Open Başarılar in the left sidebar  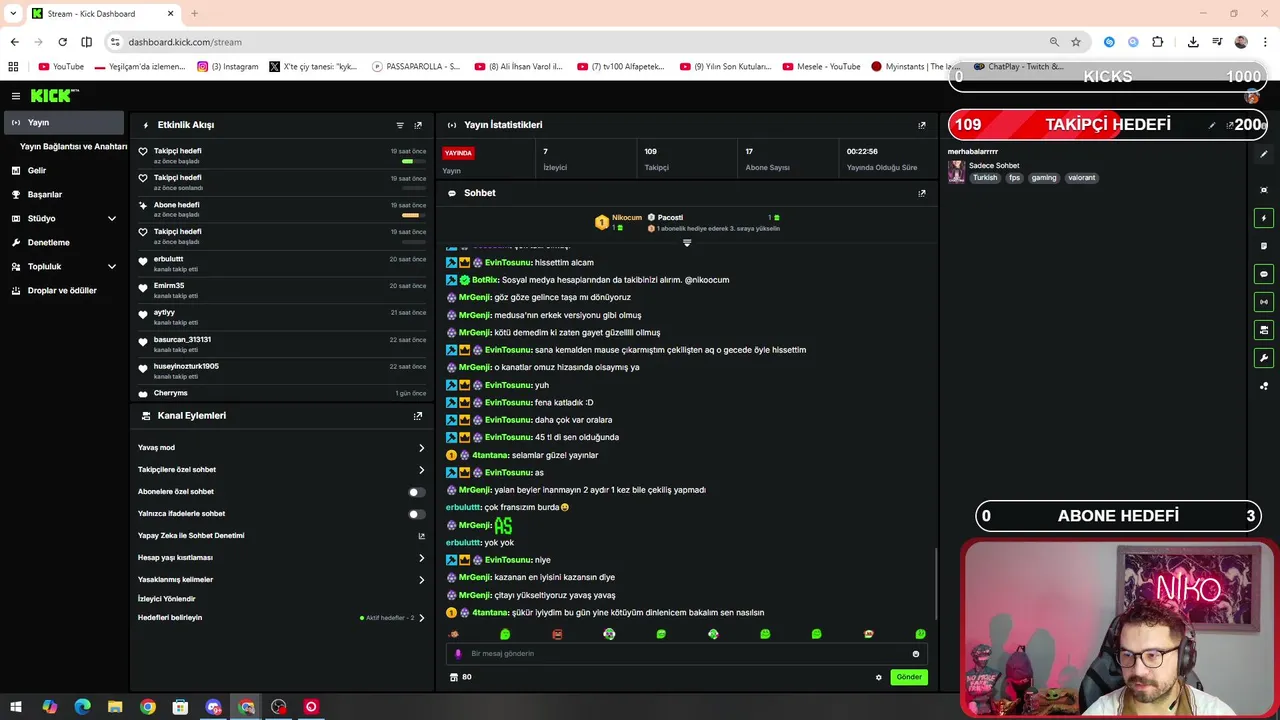[x=62, y=194]
